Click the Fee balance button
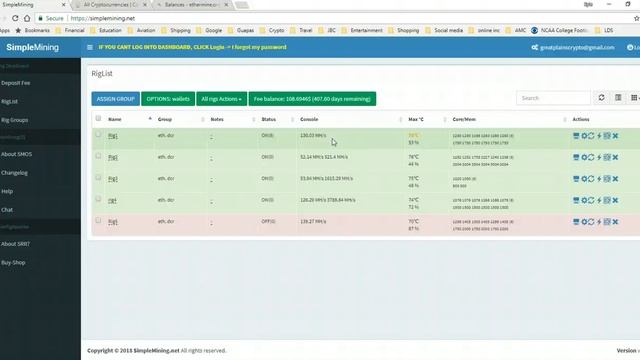The height and width of the screenshot is (360, 640). click(312, 99)
